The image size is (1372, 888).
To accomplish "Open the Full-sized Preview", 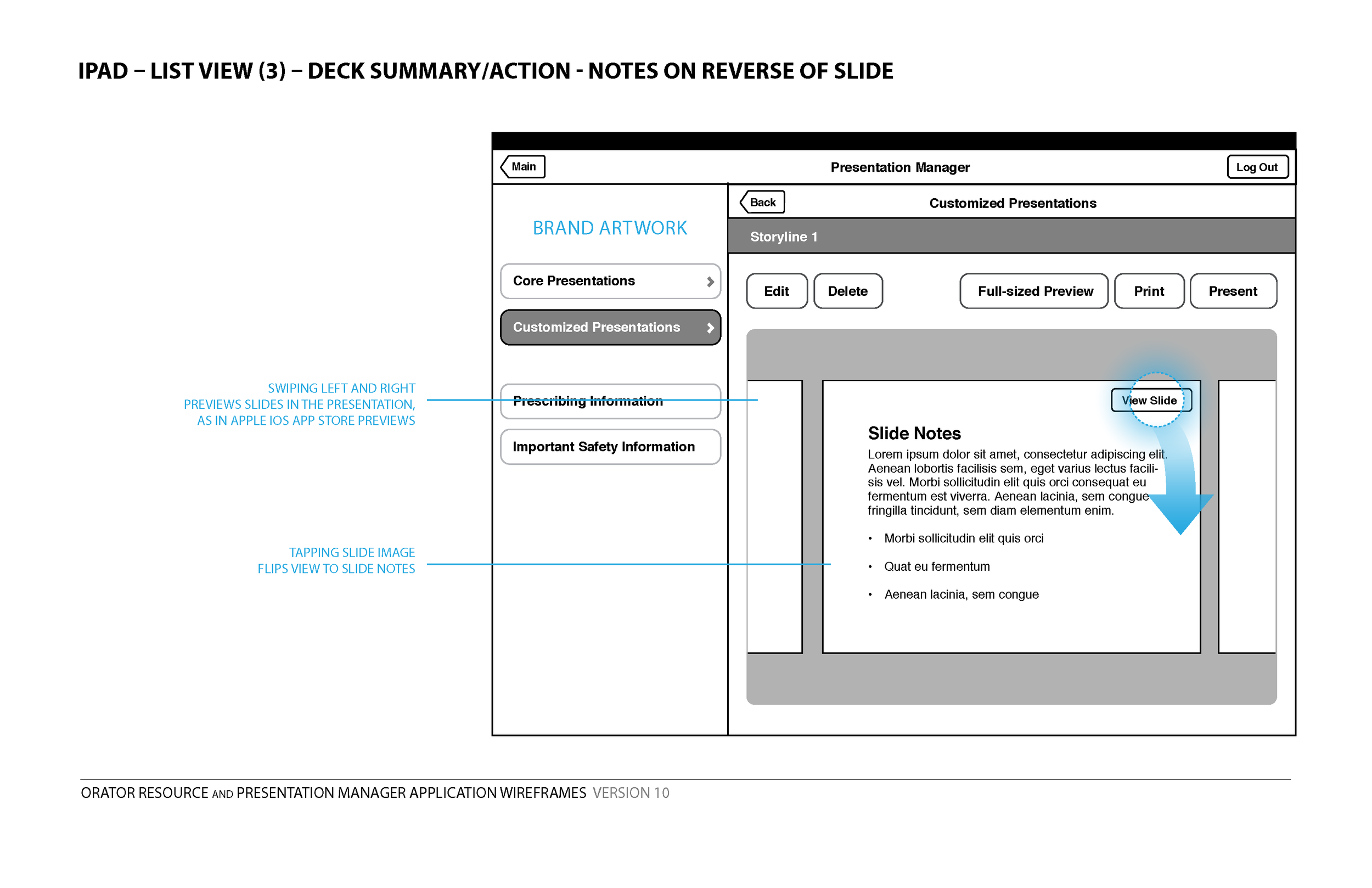I will click(1034, 291).
